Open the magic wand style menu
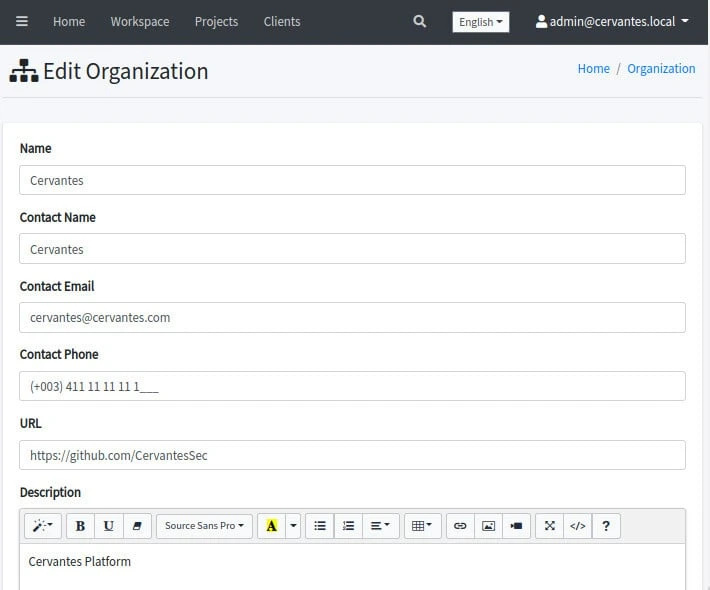The height and width of the screenshot is (590, 710). tap(43, 526)
